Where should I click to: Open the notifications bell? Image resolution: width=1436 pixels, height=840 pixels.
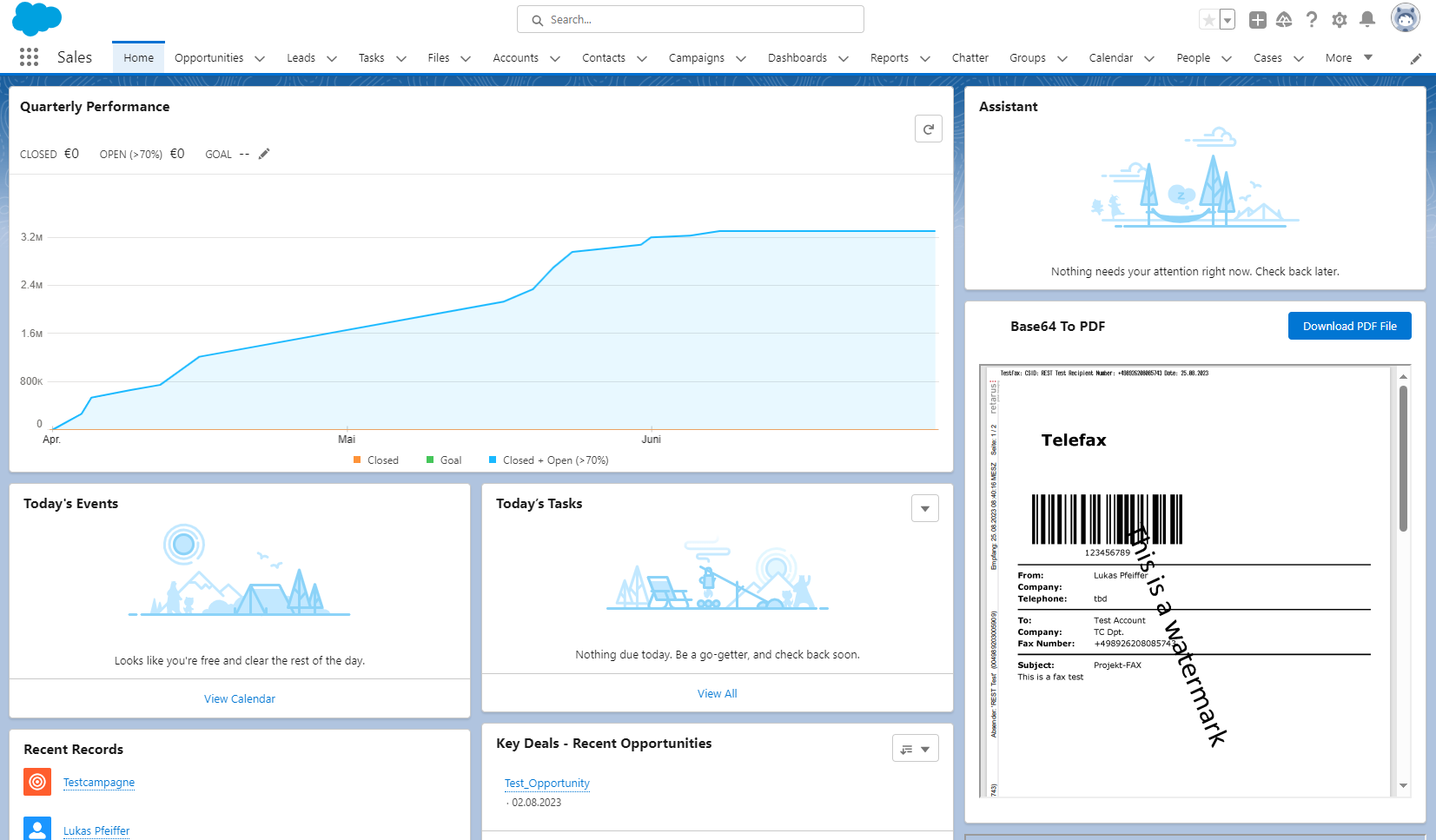pyautogui.click(x=1367, y=19)
